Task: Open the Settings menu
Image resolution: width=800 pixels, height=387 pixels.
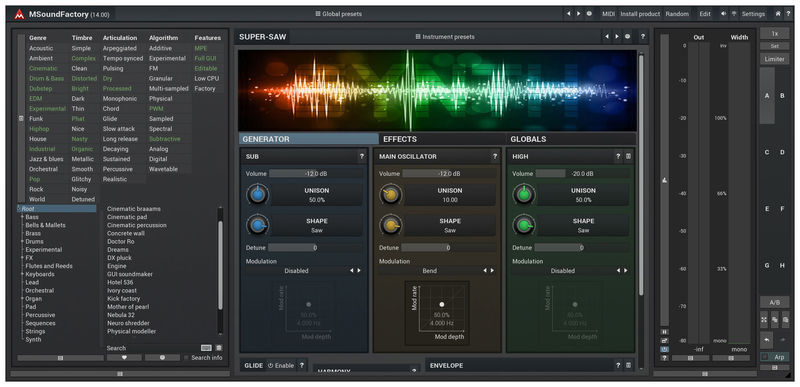Action: point(753,14)
